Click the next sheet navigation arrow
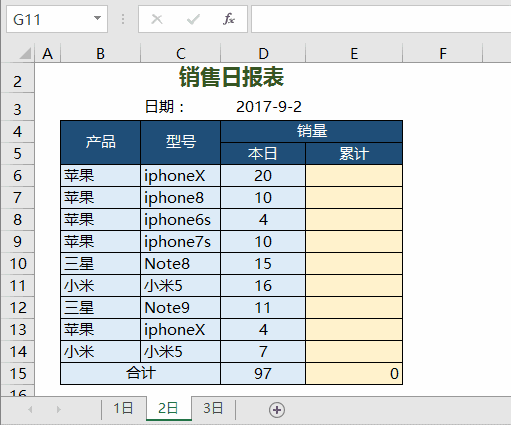 click(59, 409)
